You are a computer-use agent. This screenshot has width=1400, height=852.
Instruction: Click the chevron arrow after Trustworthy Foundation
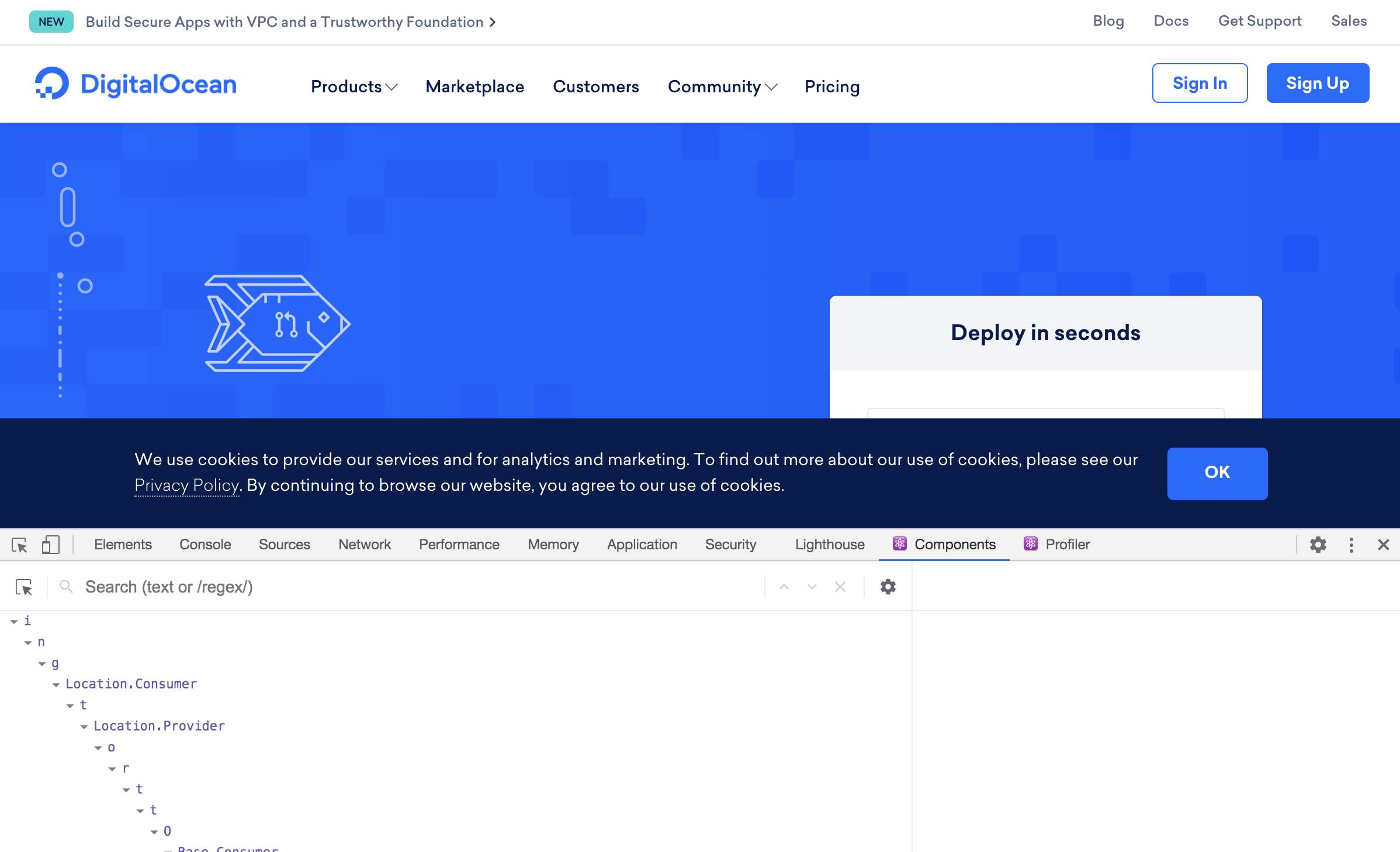[493, 22]
